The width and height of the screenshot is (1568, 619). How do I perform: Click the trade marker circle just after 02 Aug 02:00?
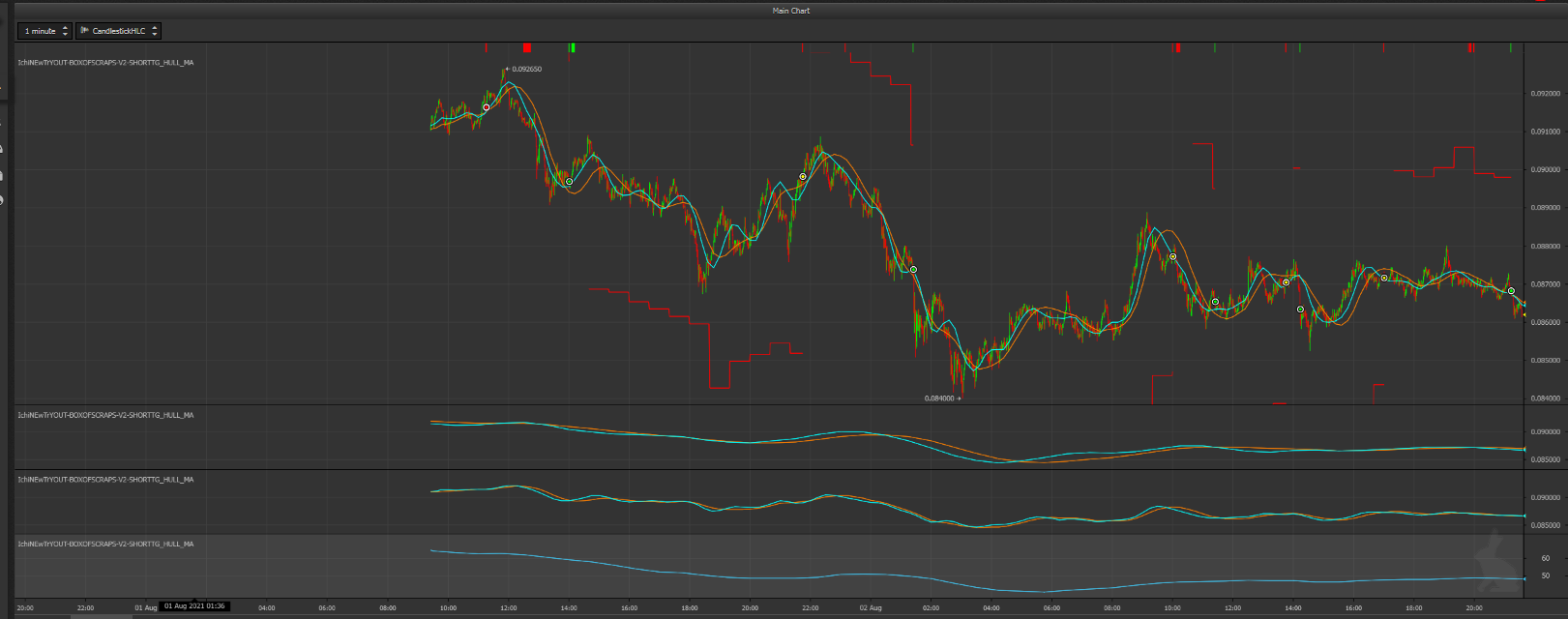(913, 270)
